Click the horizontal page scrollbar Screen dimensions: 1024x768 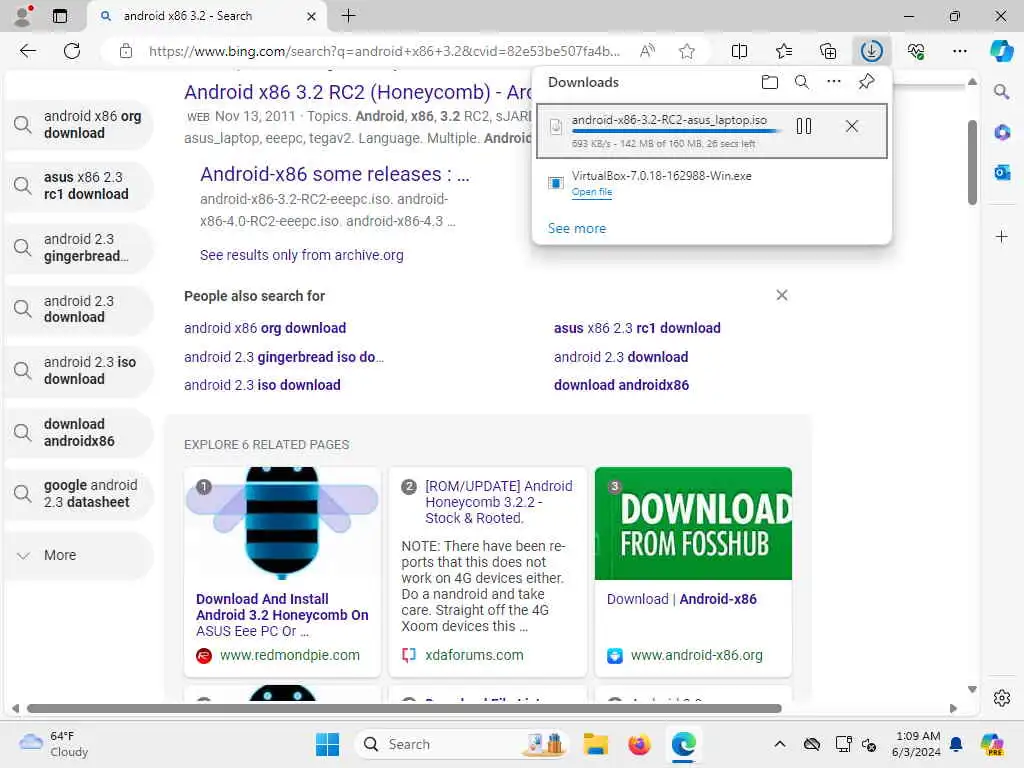tap(404, 709)
